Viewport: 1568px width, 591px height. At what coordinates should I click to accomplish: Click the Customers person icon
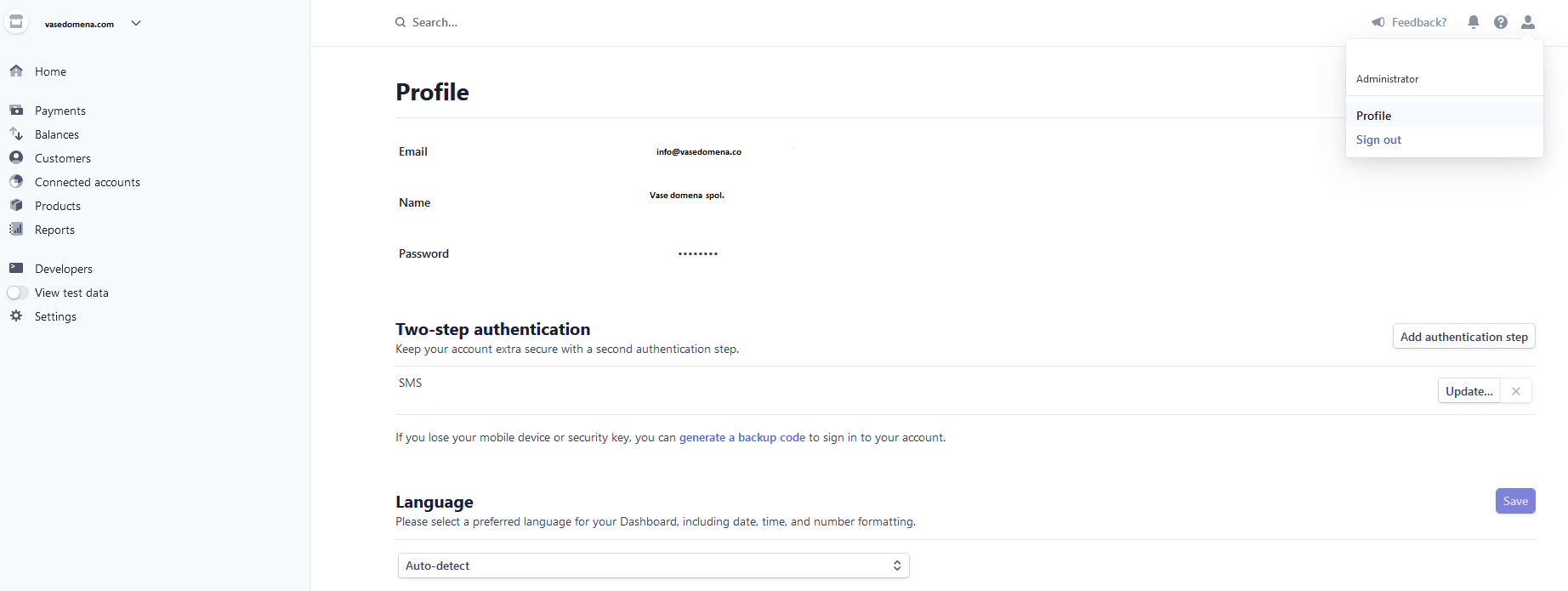[16, 157]
